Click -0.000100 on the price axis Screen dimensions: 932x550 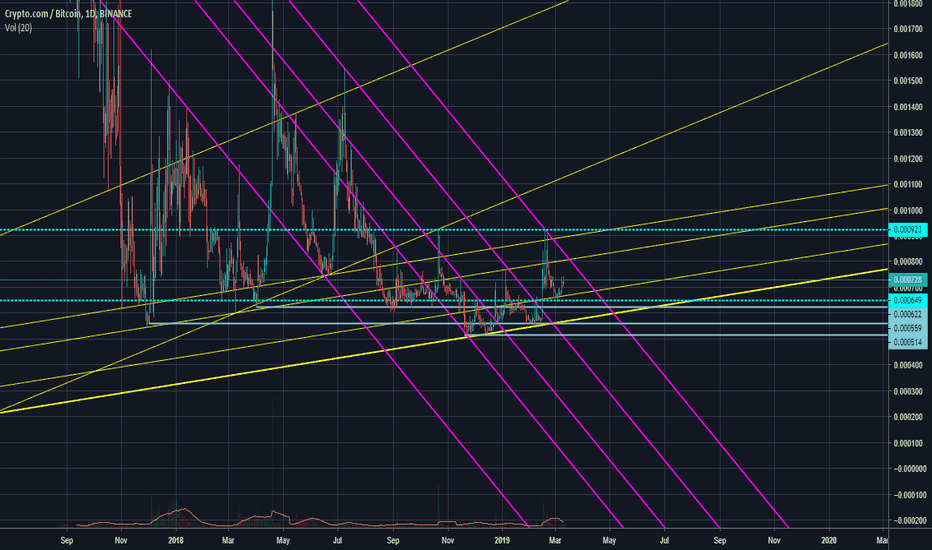click(x=908, y=495)
